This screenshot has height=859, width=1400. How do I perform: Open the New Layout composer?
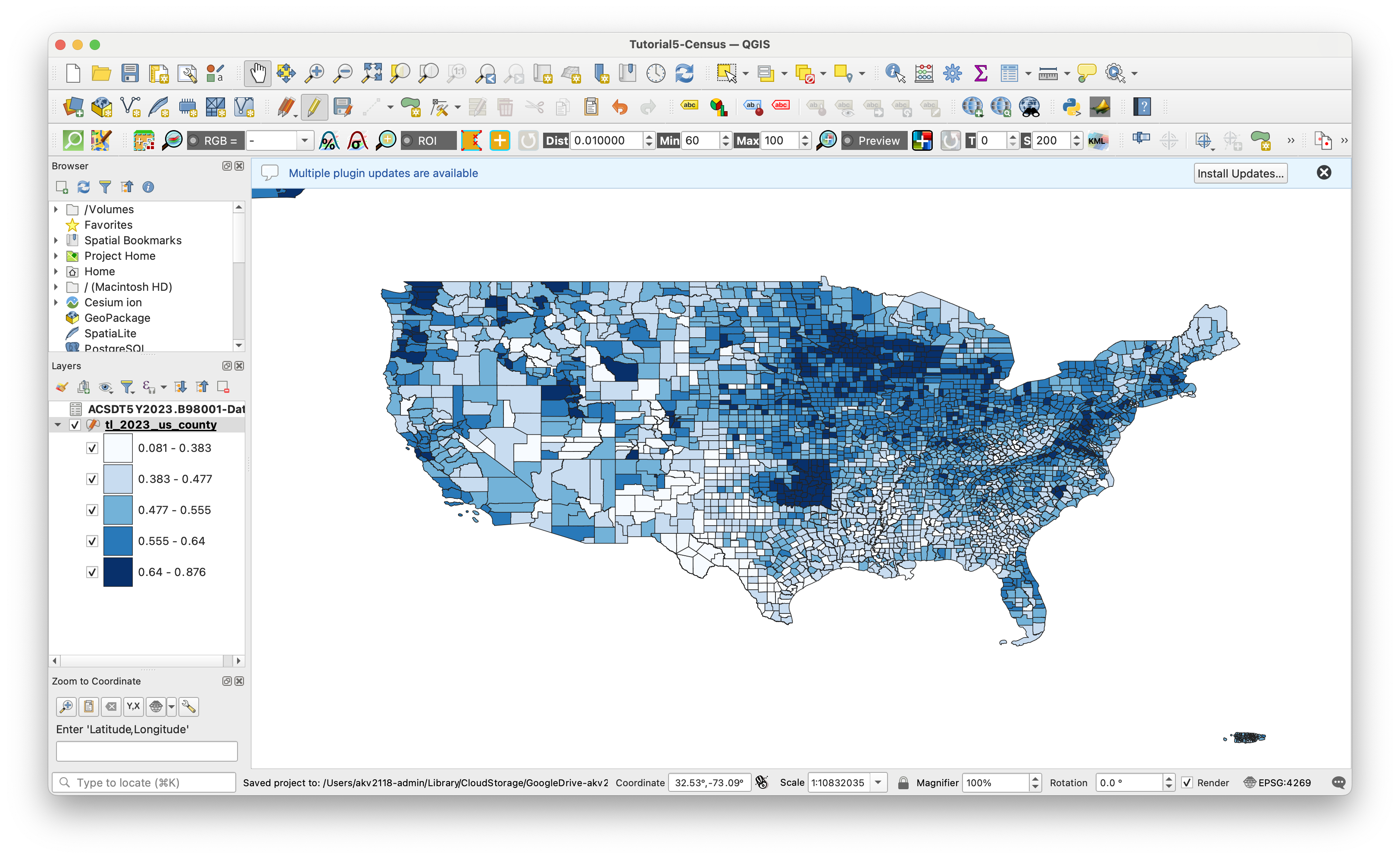click(159, 73)
